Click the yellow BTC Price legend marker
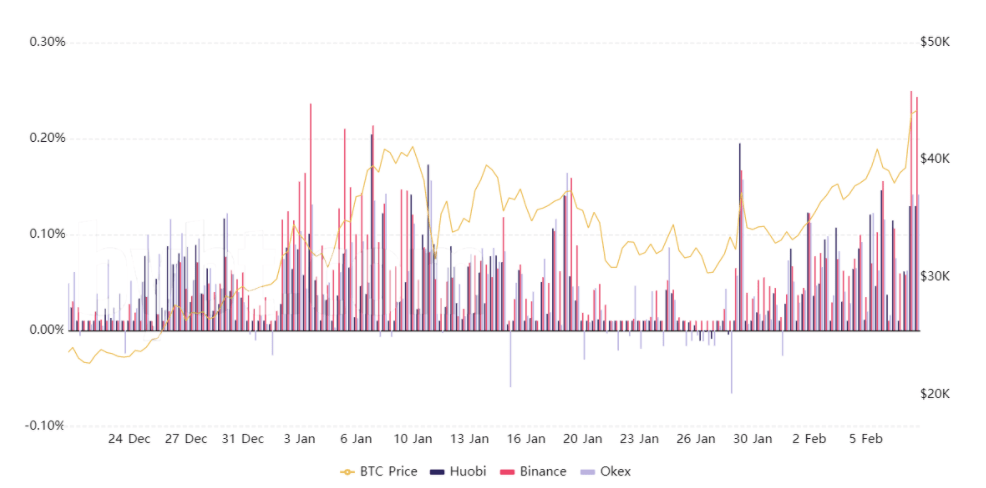The height and width of the screenshot is (488, 986). pyautogui.click(x=348, y=471)
